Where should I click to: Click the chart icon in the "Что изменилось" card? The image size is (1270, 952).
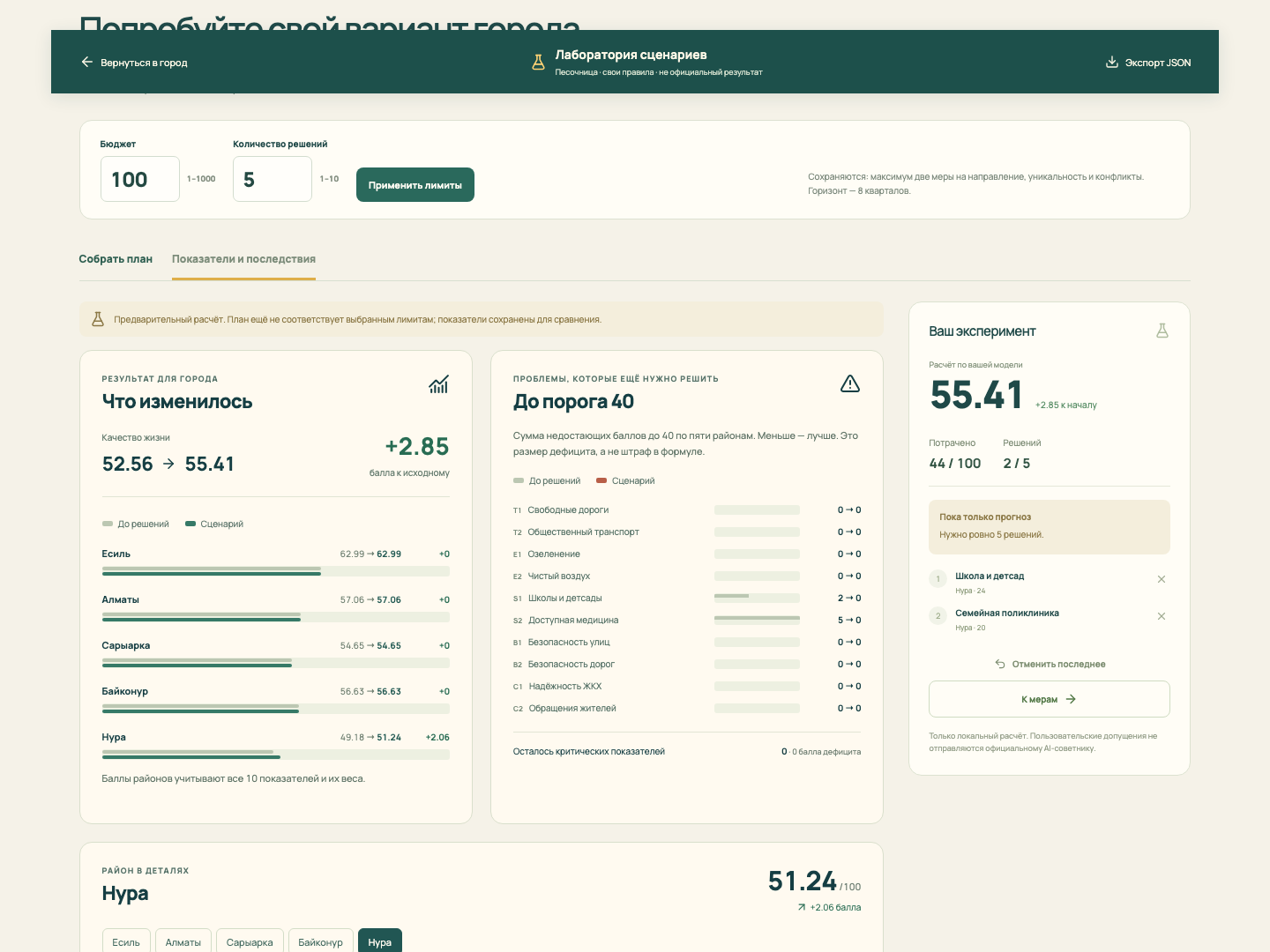point(438,384)
